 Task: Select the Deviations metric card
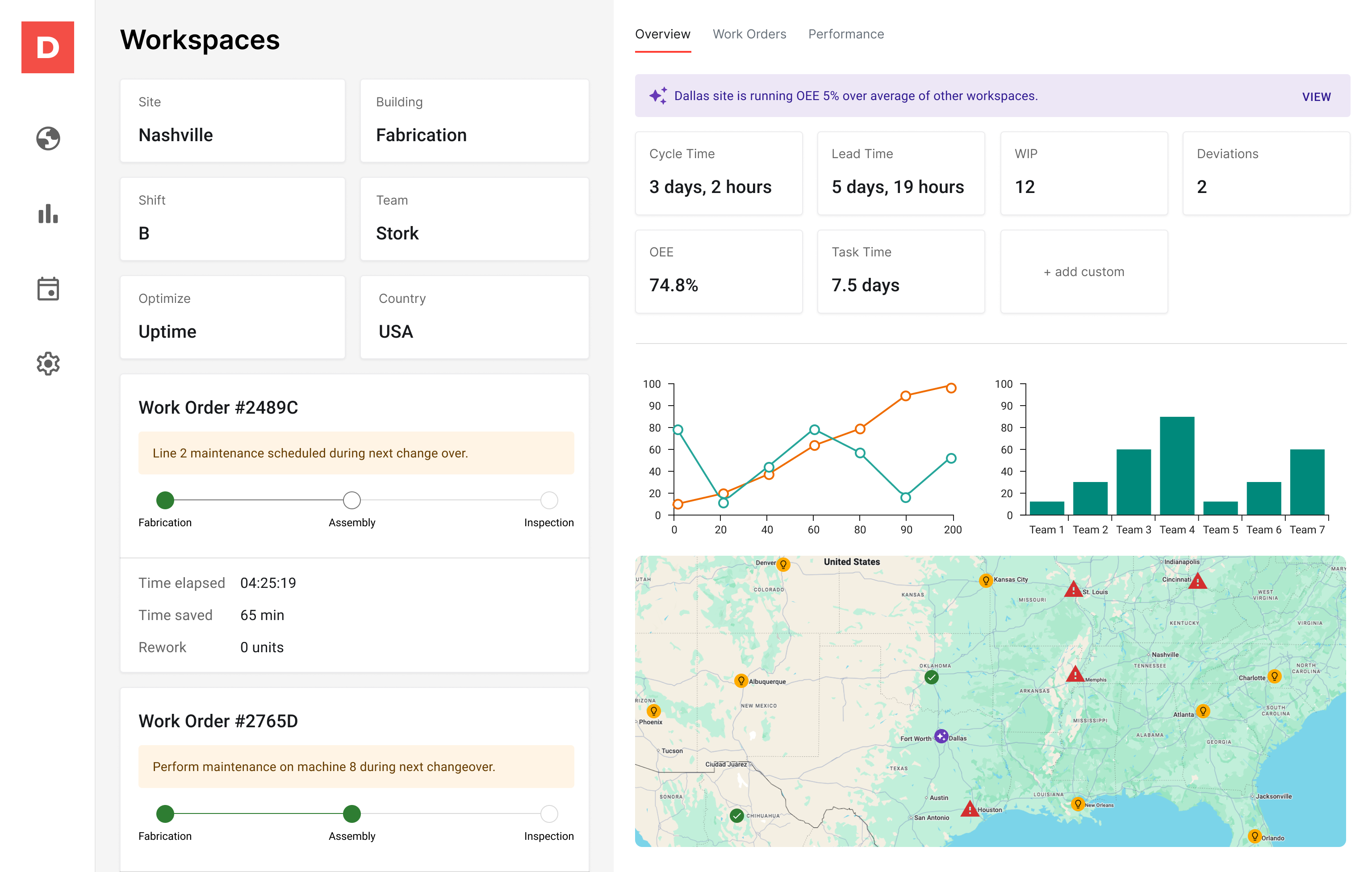pos(1266,173)
